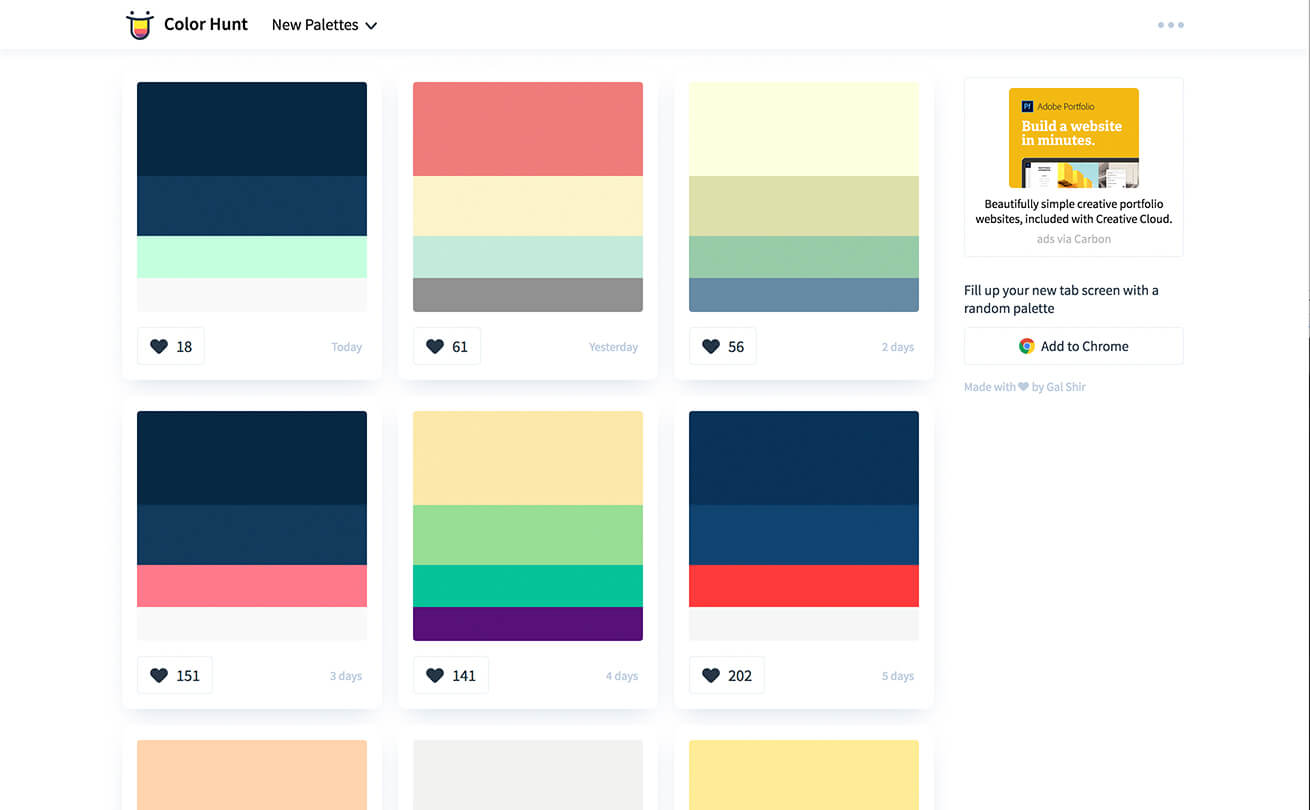
Task: Click the heart icon beside 202
Action: click(x=710, y=675)
